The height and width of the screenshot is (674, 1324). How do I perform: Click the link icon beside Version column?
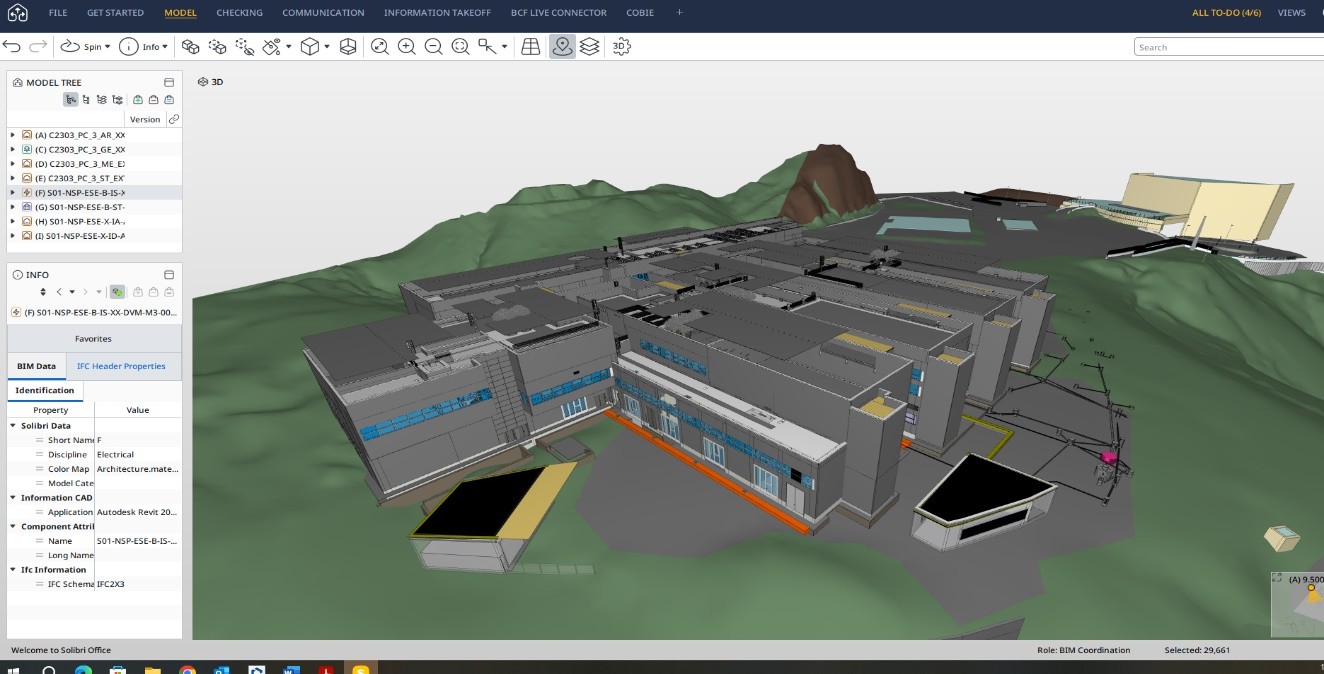(x=173, y=119)
